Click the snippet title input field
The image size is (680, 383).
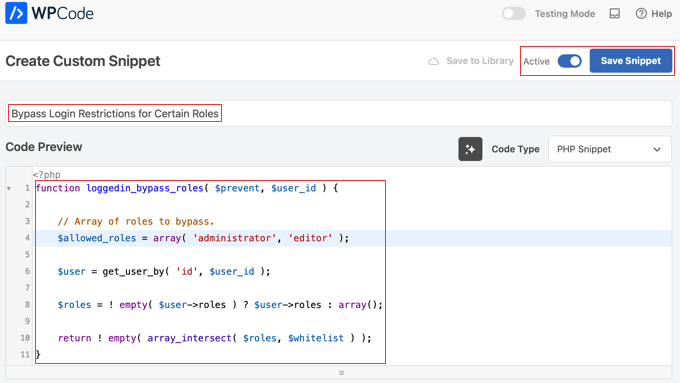click(339, 114)
